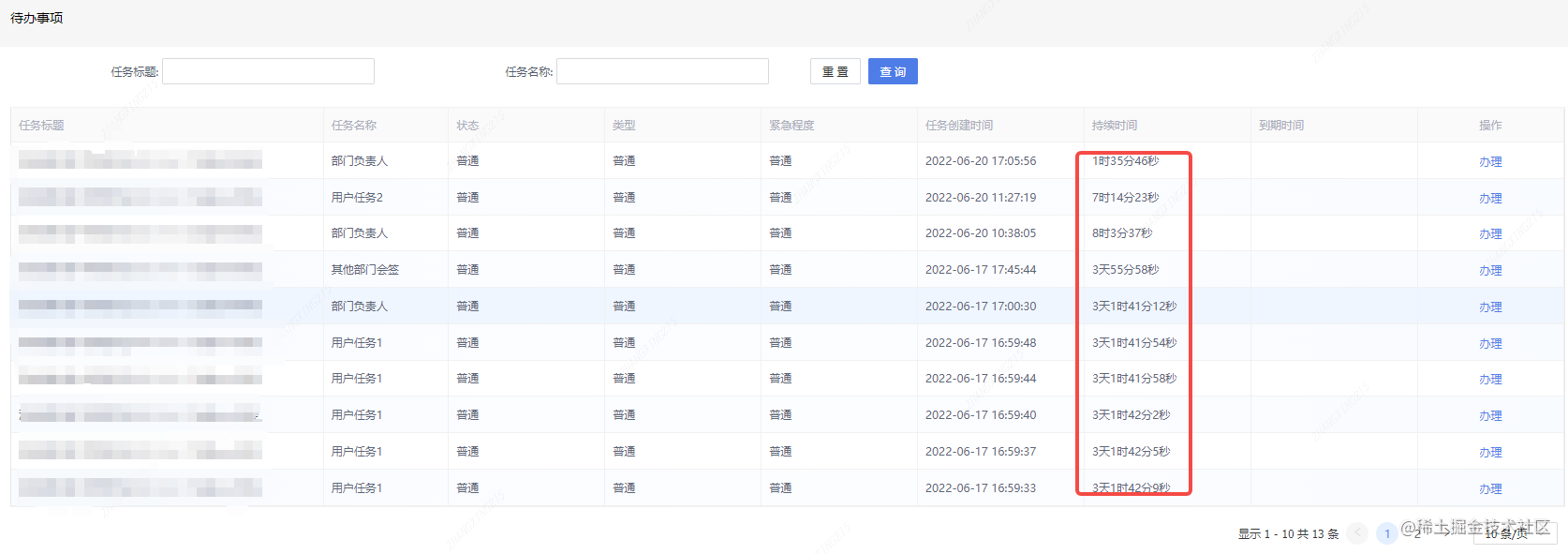Open 办理 for the 2022-06-17 16:59:37 task
This screenshot has width=1568, height=554.
pos(1490,452)
